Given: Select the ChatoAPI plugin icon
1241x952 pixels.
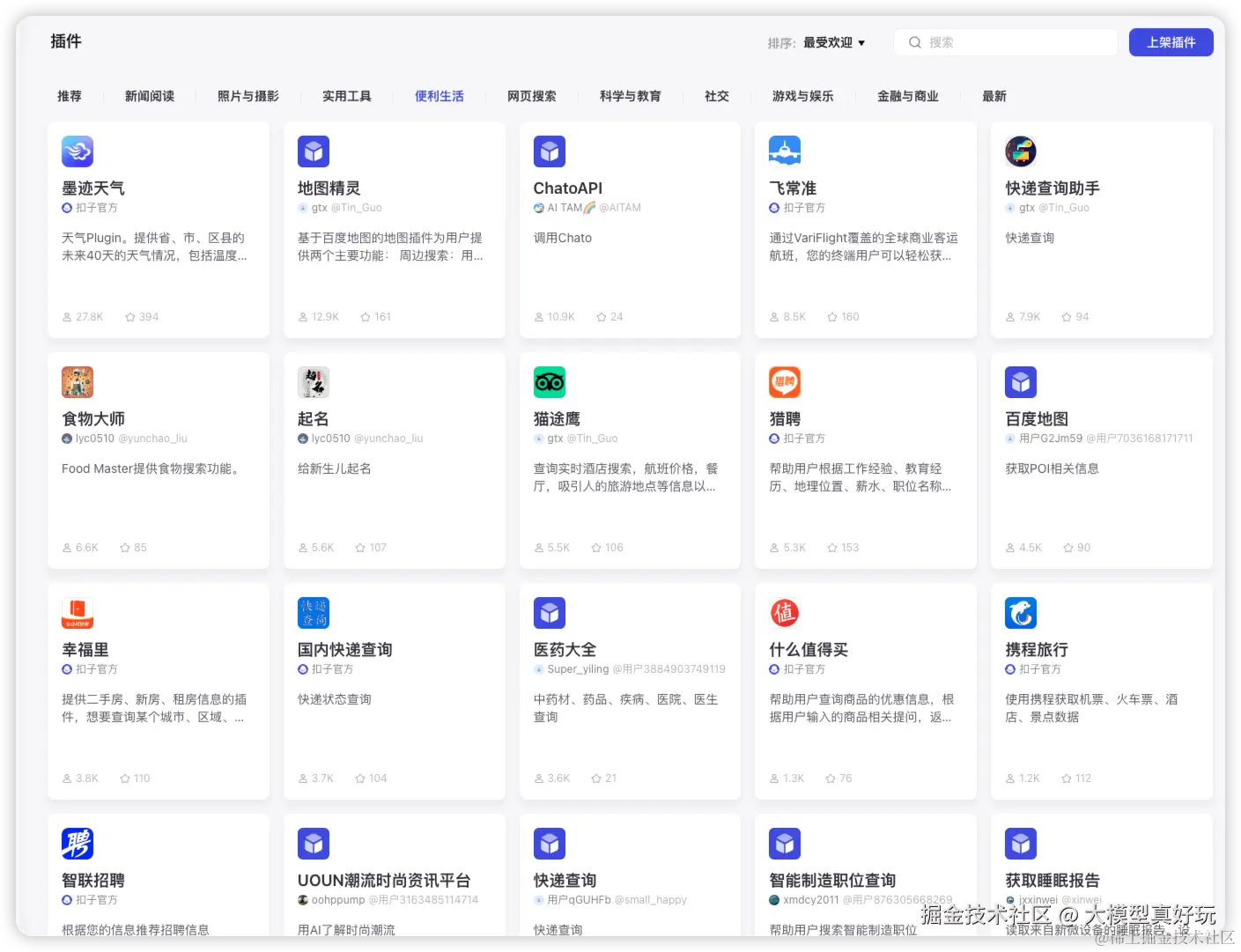Looking at the screenshot, I should pos(550,151).
